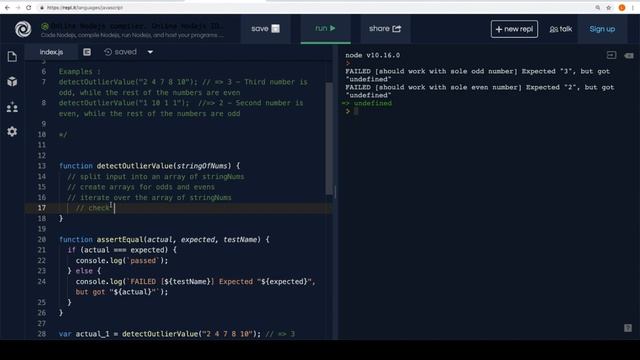Open the talk link

click(561, 29)
